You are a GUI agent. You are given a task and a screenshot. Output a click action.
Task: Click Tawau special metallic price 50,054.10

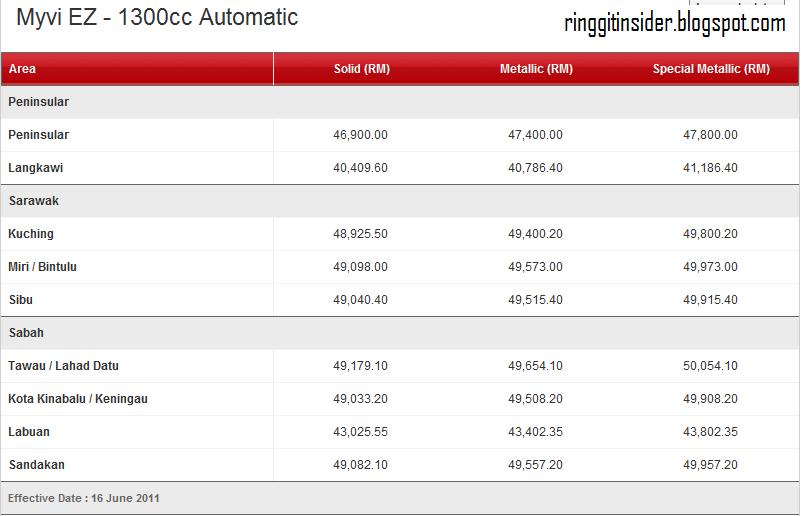tap(710, 366)
